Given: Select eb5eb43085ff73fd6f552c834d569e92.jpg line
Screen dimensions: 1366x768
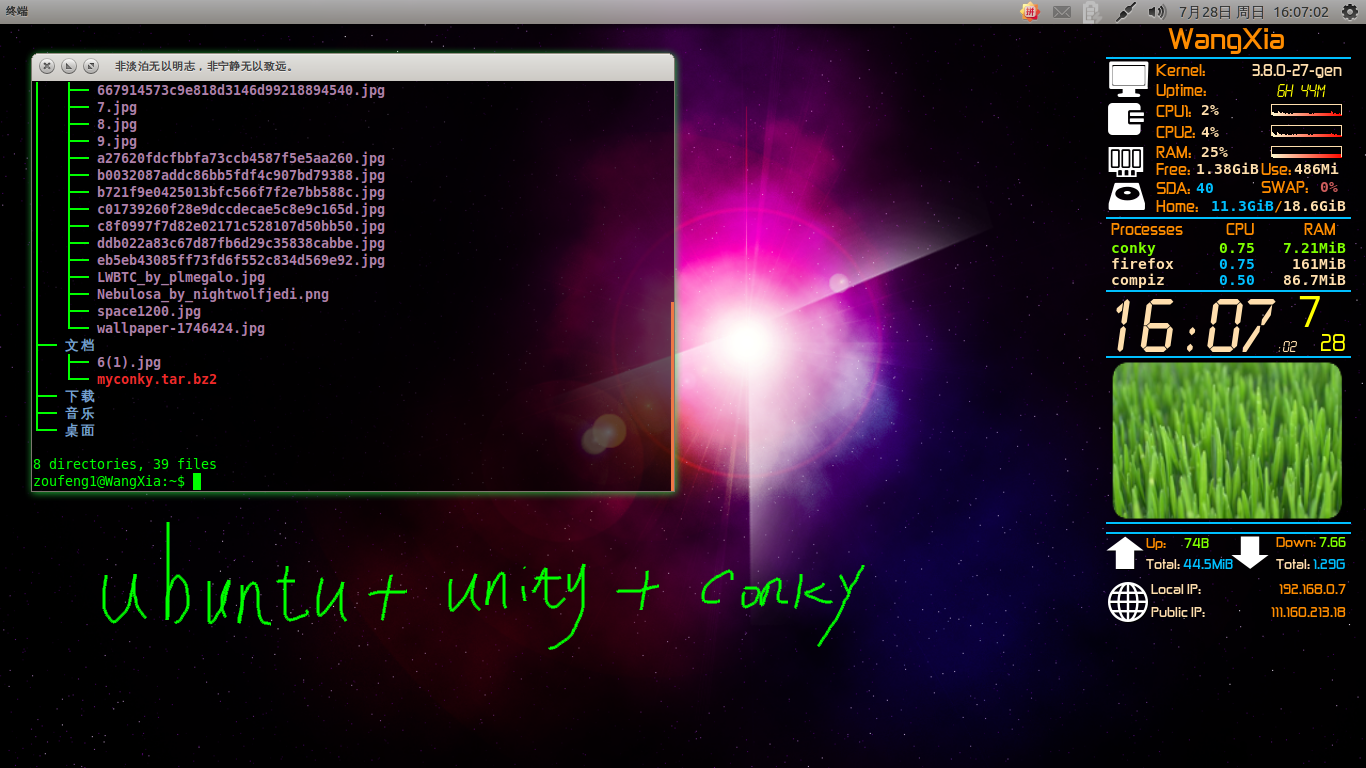Looking at the screenshot, I should (x=241, y=260).
